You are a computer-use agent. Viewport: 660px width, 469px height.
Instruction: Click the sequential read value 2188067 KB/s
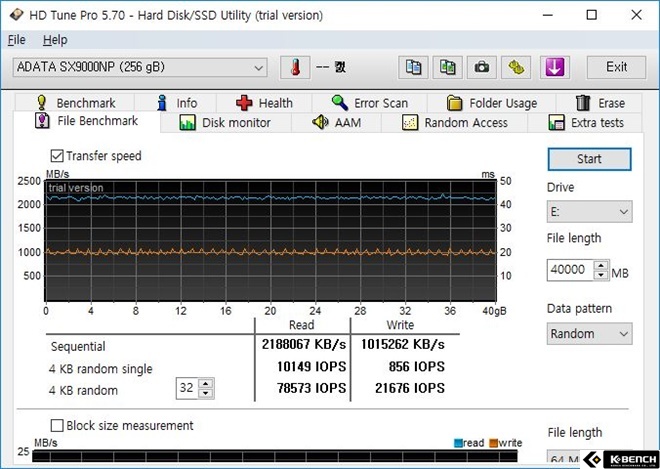click(303, 345)
